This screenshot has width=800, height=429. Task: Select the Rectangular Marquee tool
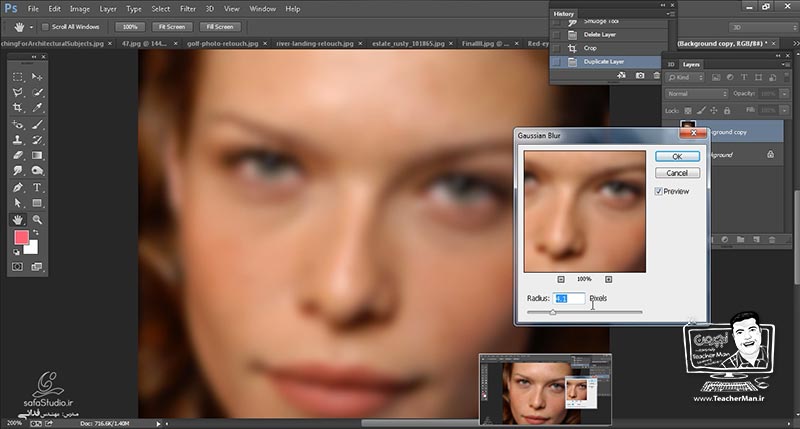pyautogui.click(x=18, y=77)
